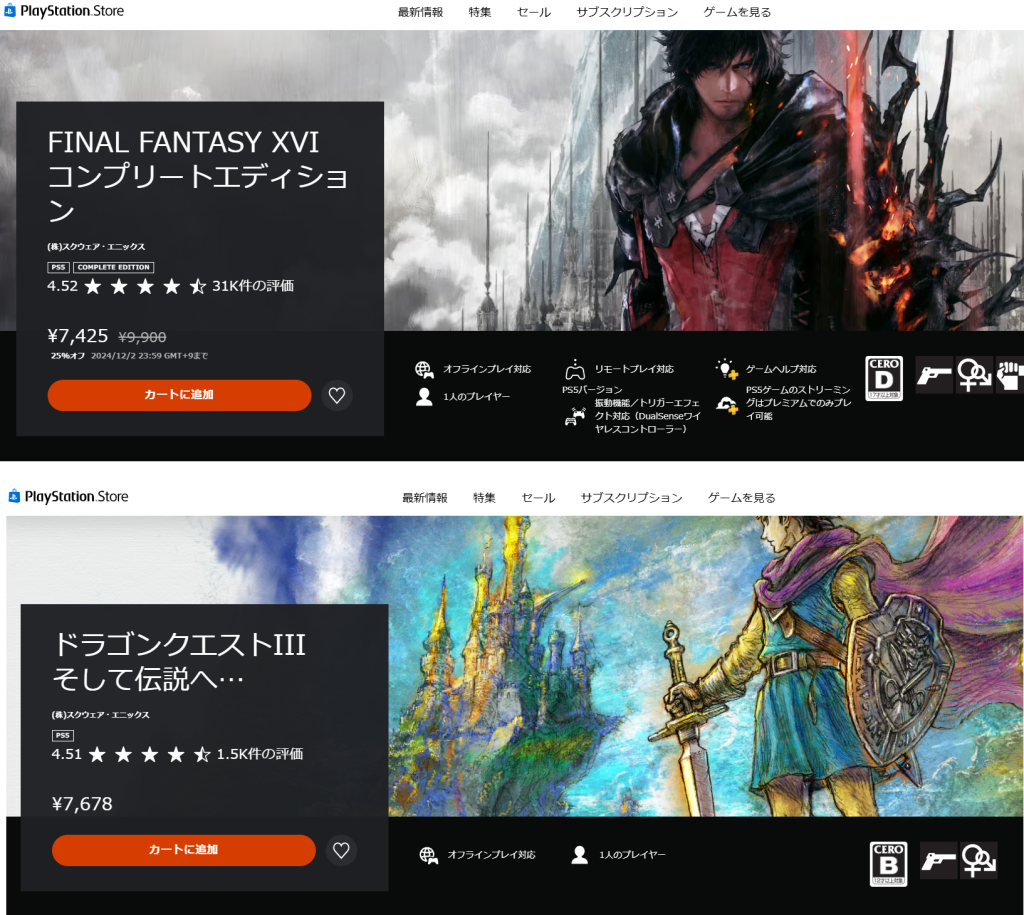Click gender symbols content icon beside CERO D
The width and height of the screenshot is (1024, 915).
click(974, 375)
